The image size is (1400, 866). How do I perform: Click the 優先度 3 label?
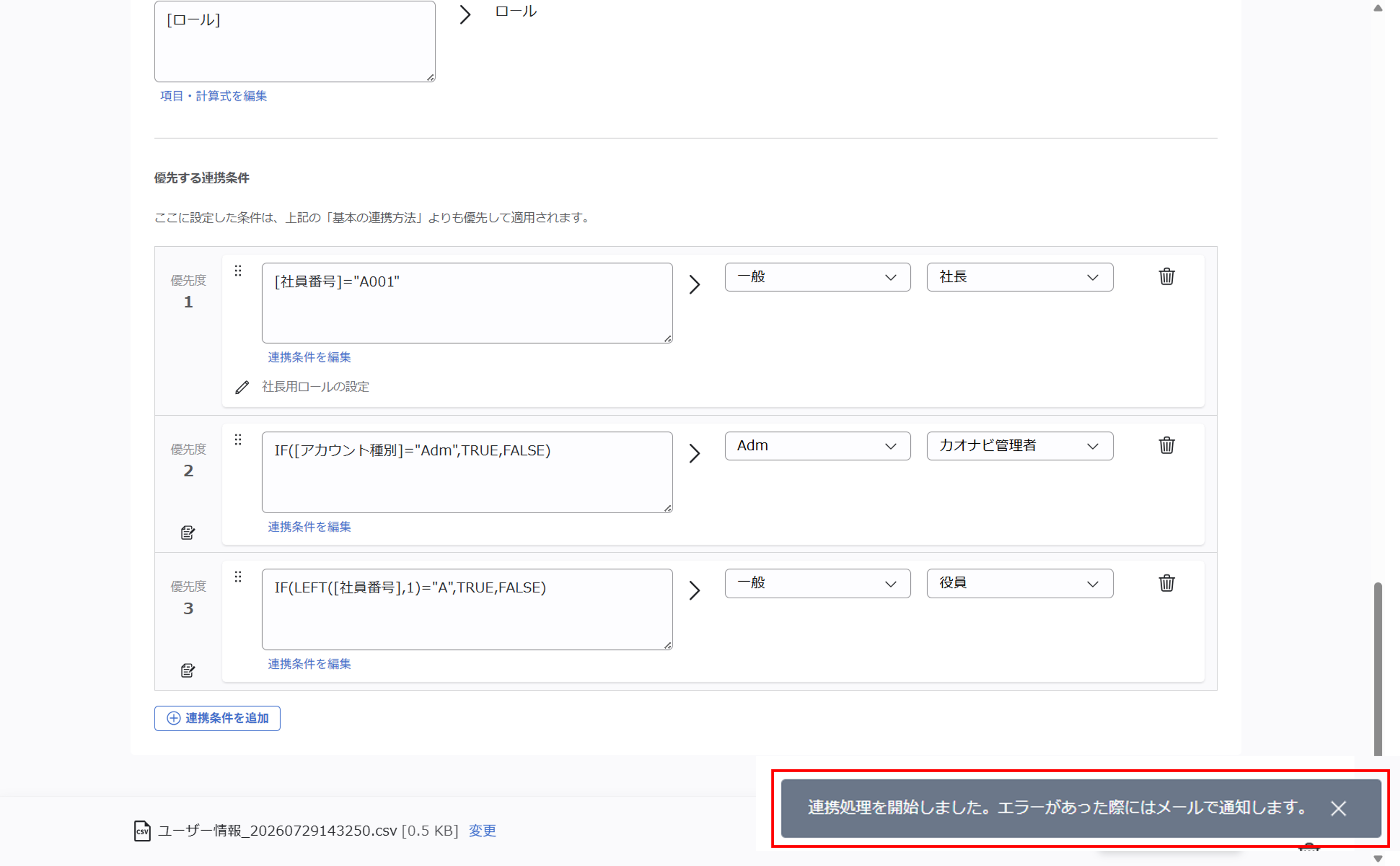coord(188,598)
